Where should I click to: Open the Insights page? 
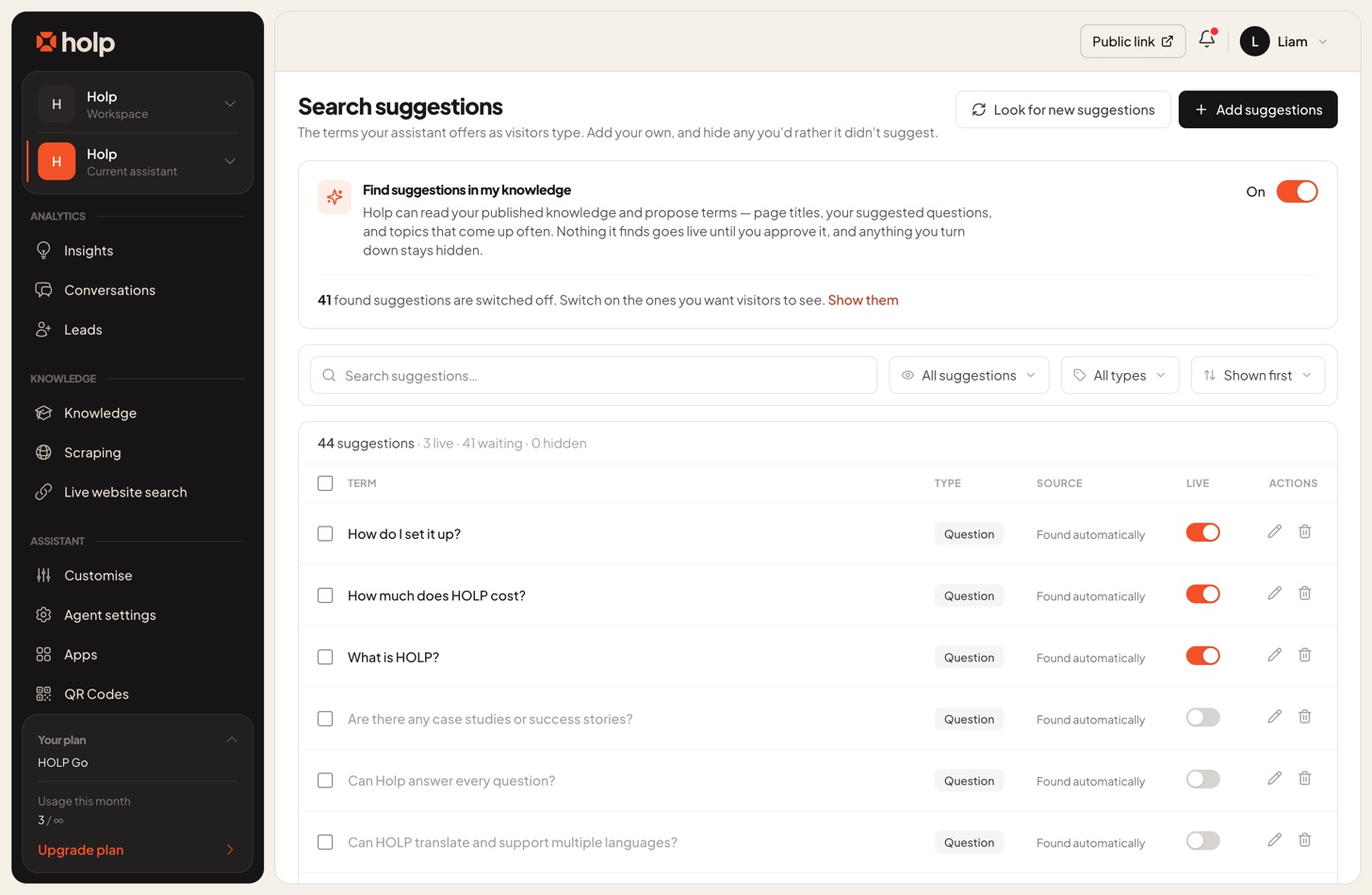pyautogui.click(x=138, y=251)
